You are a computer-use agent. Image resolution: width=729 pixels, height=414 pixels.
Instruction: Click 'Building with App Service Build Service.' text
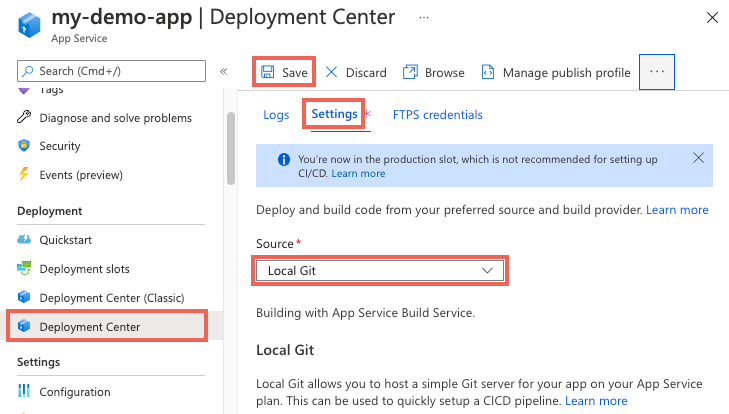365,313
